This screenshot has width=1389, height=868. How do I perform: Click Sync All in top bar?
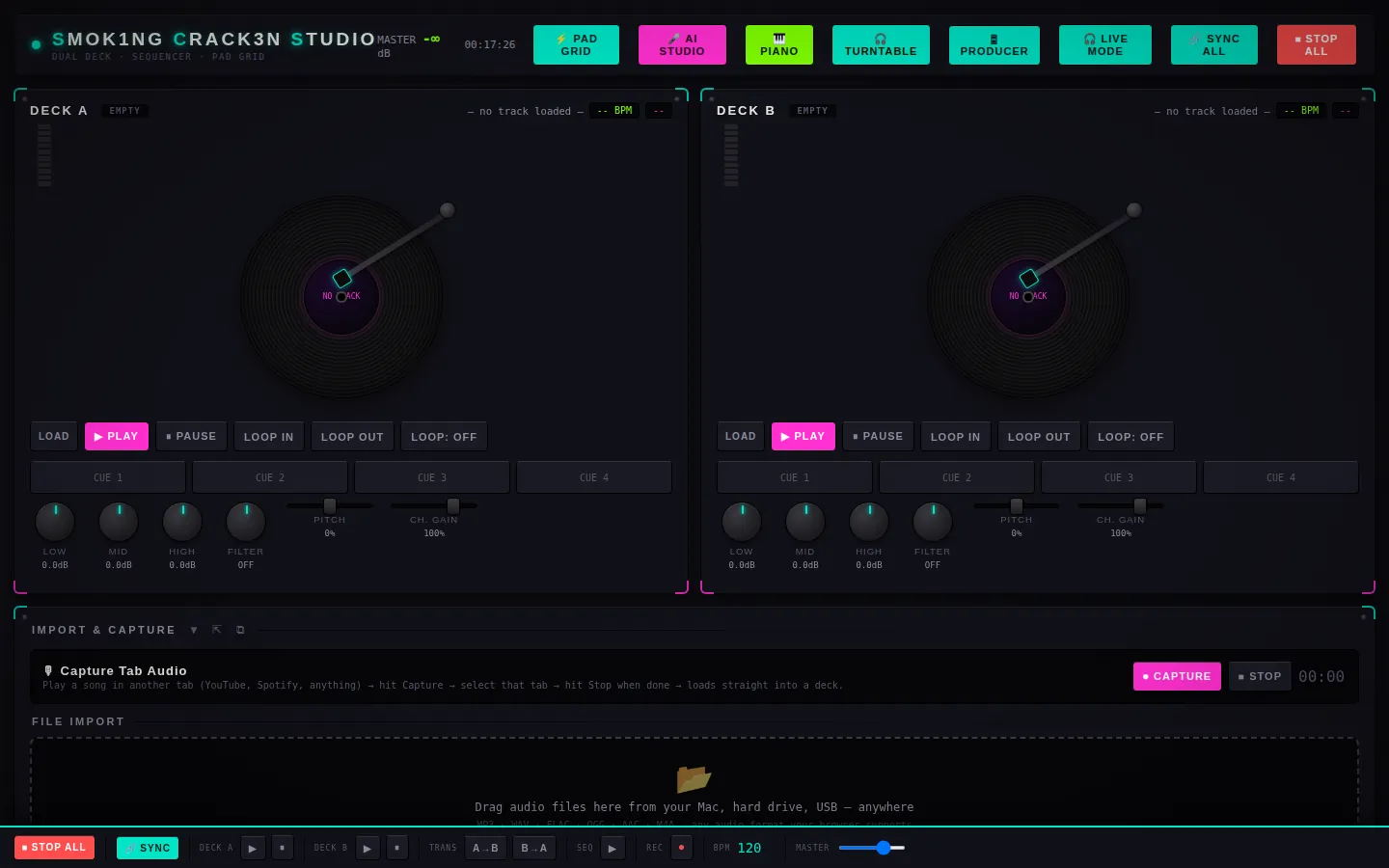[x=1214, y=44]
